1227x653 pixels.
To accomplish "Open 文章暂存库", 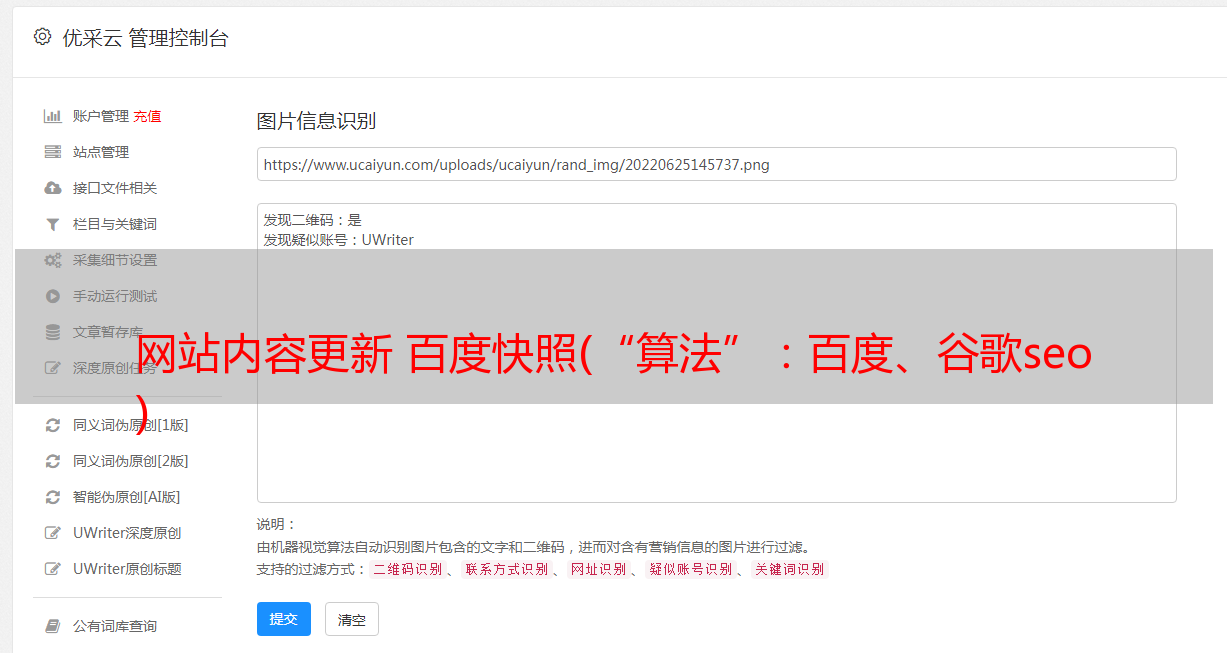I will click(108, 332).
